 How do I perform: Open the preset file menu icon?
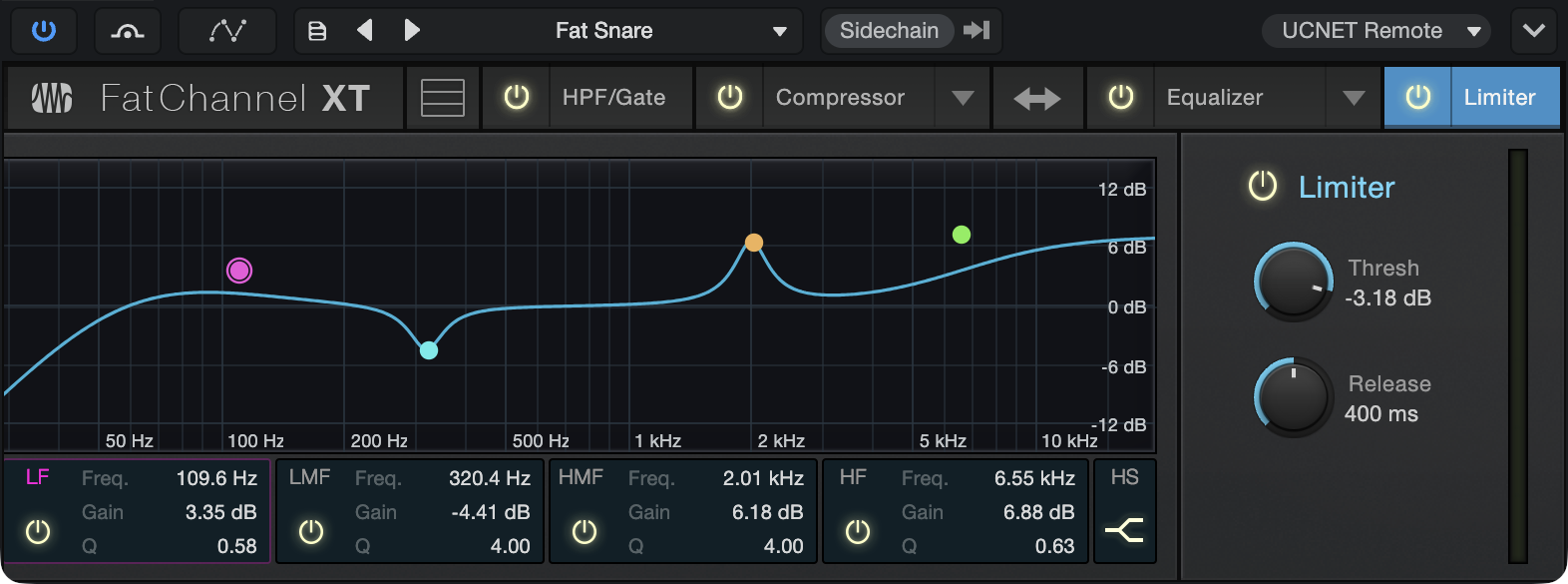point(317,31)
